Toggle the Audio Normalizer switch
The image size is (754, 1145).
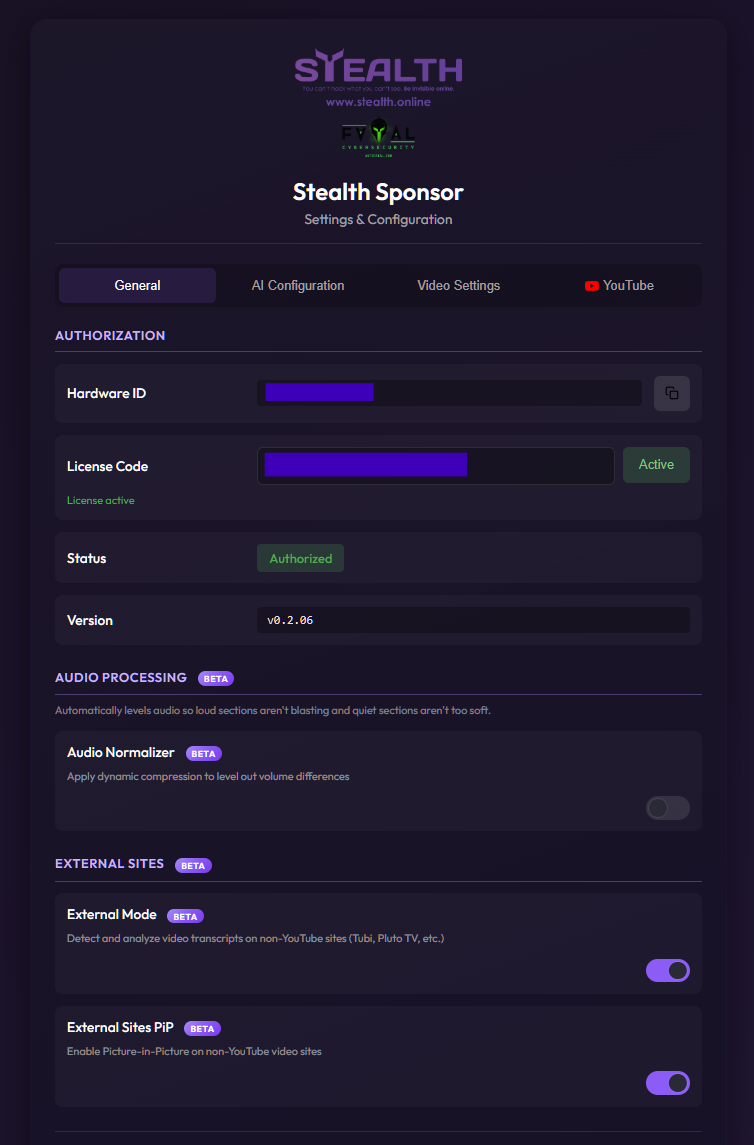[x=667, y=808]
